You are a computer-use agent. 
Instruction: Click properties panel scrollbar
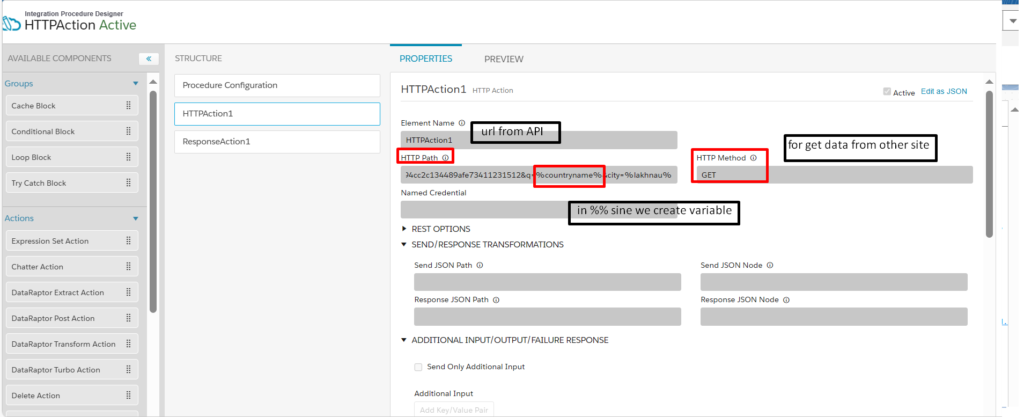click(x=989, y=163)
